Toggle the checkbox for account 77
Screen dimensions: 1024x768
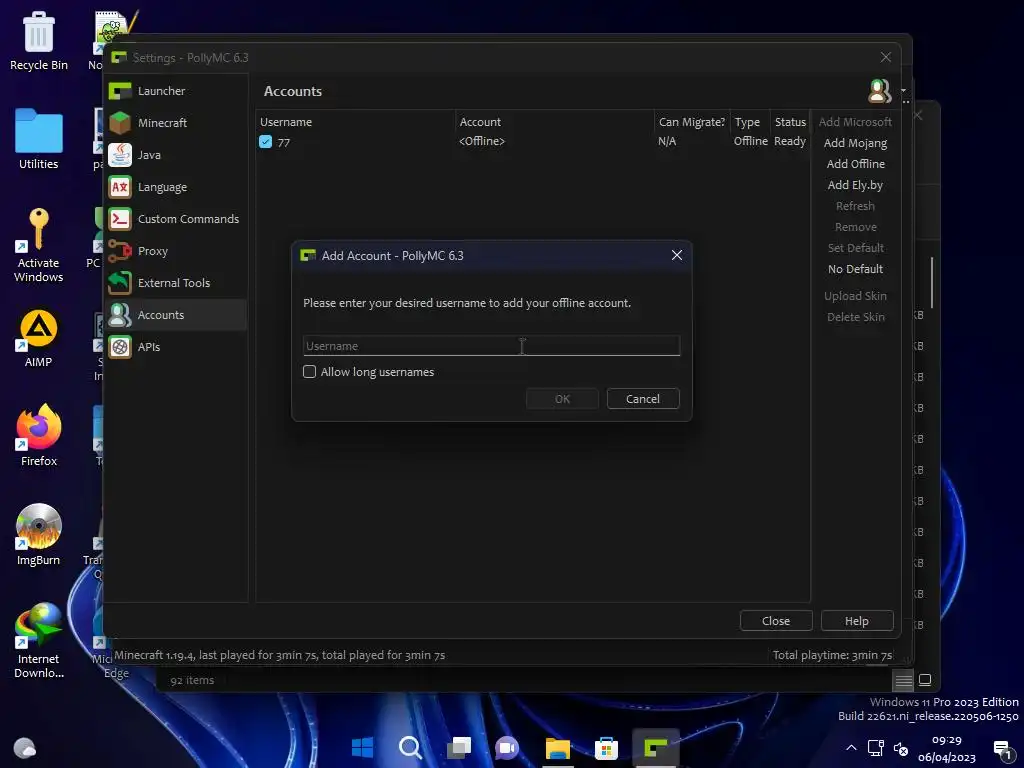[x=265, y=142]
